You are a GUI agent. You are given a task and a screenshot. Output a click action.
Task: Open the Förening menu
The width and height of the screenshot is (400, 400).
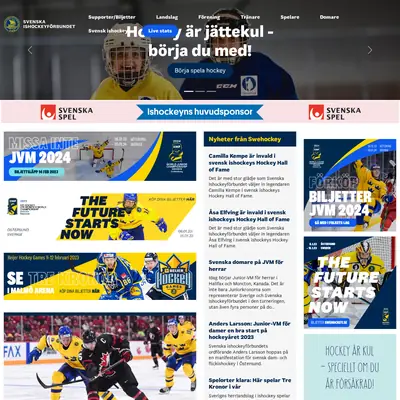click(x=209, y=17)
